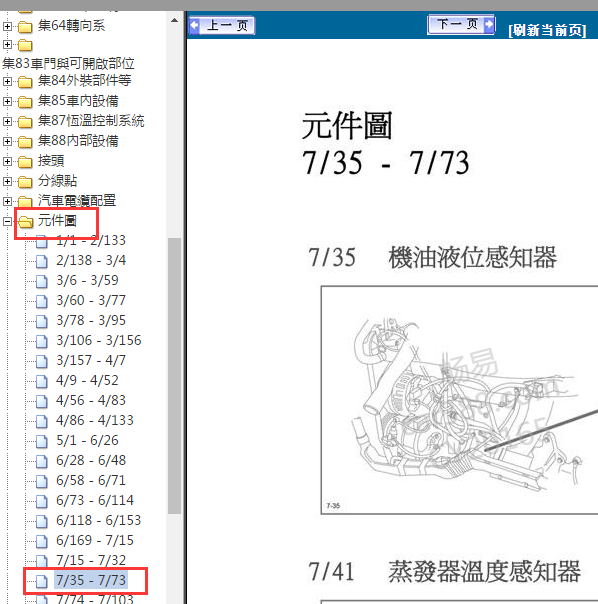The width and height of the screenshot is (598, 604).
Task: Expand the 集88內部設備 folder node
Action: click(x=7, y=141)
